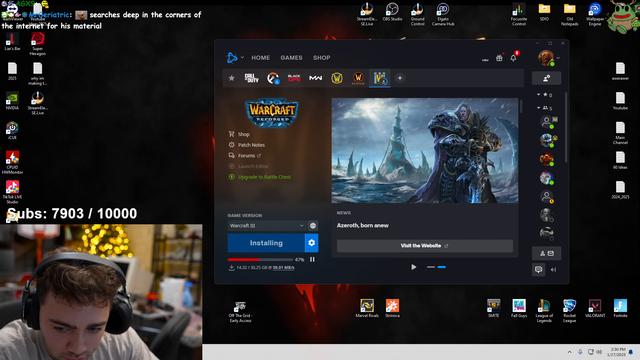
Task: Open Off The Grid Early Access shortcut
Action: (240, 312)
